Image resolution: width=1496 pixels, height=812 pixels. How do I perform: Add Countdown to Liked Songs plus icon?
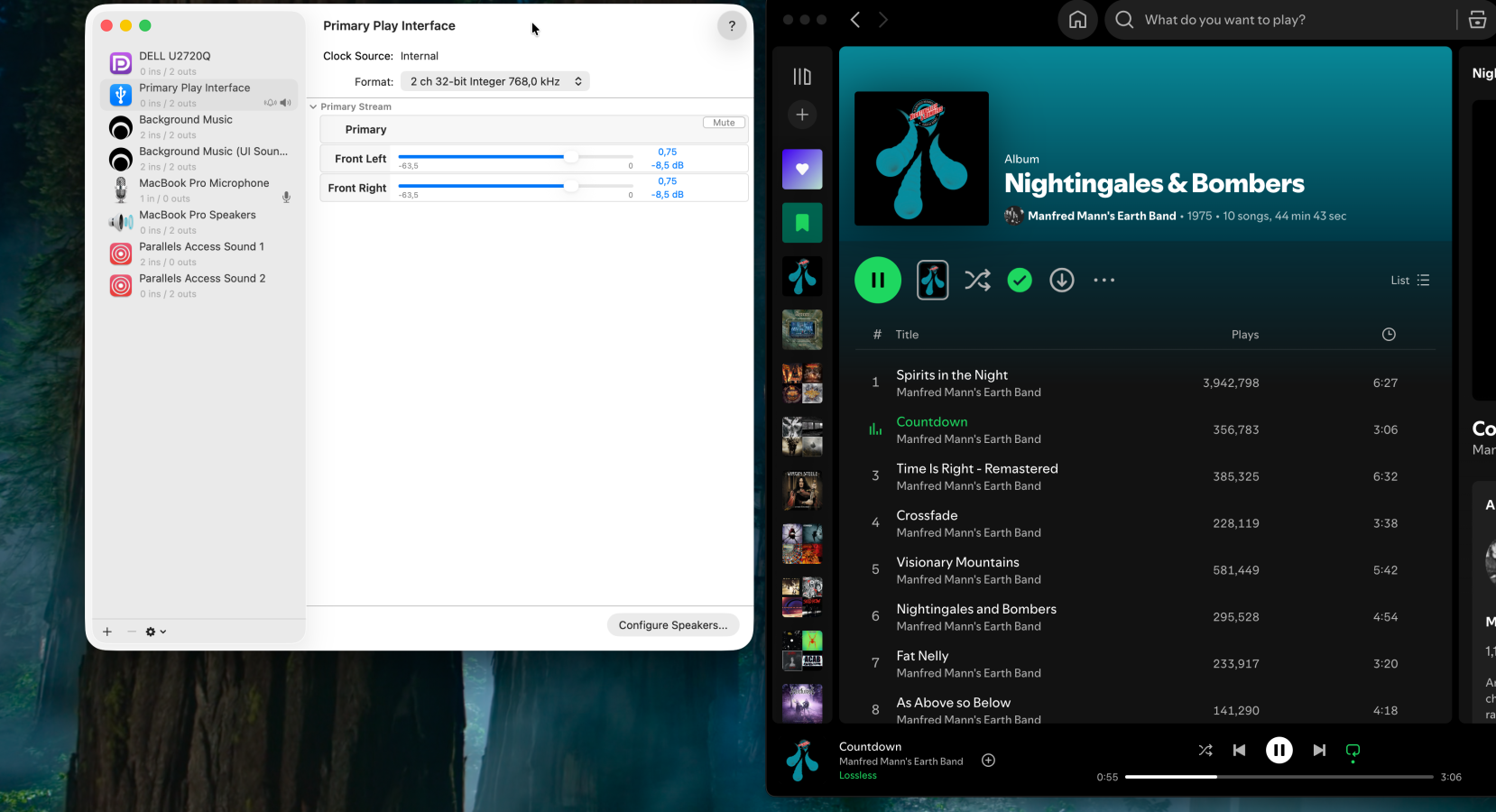pyautogui.click(x=988, y=761)
